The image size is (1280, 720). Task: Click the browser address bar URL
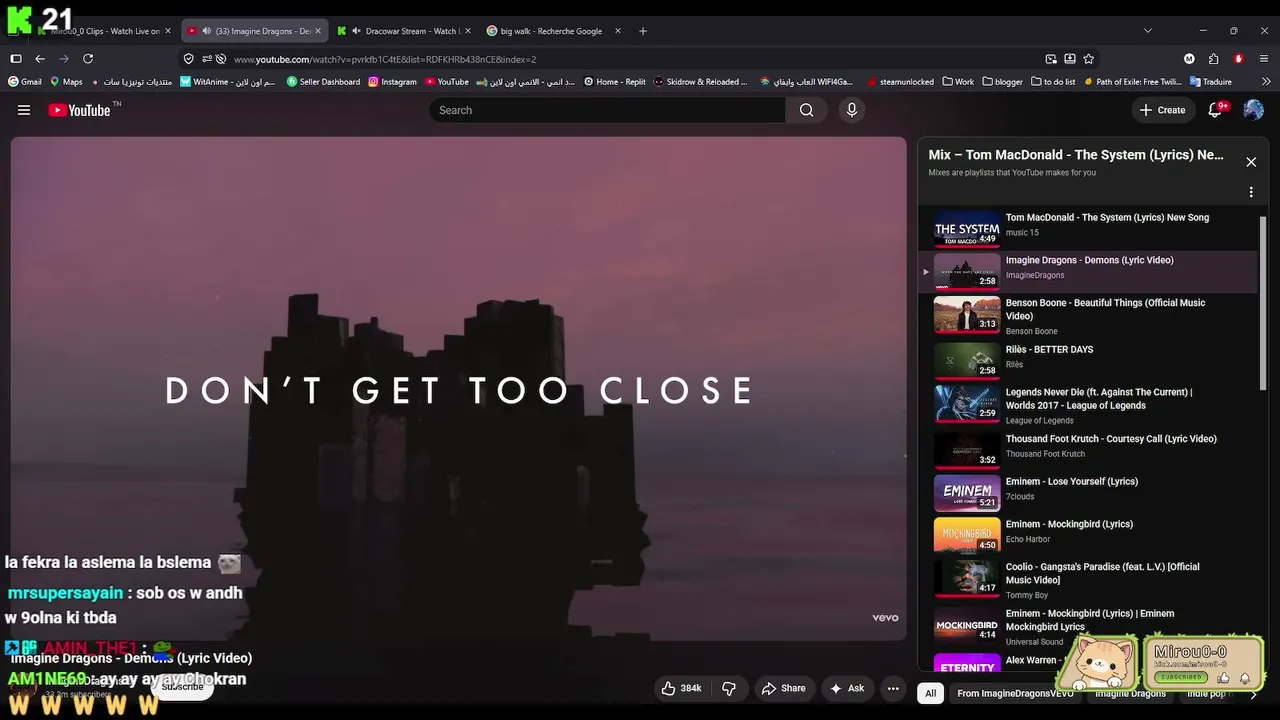click(385, 59)
